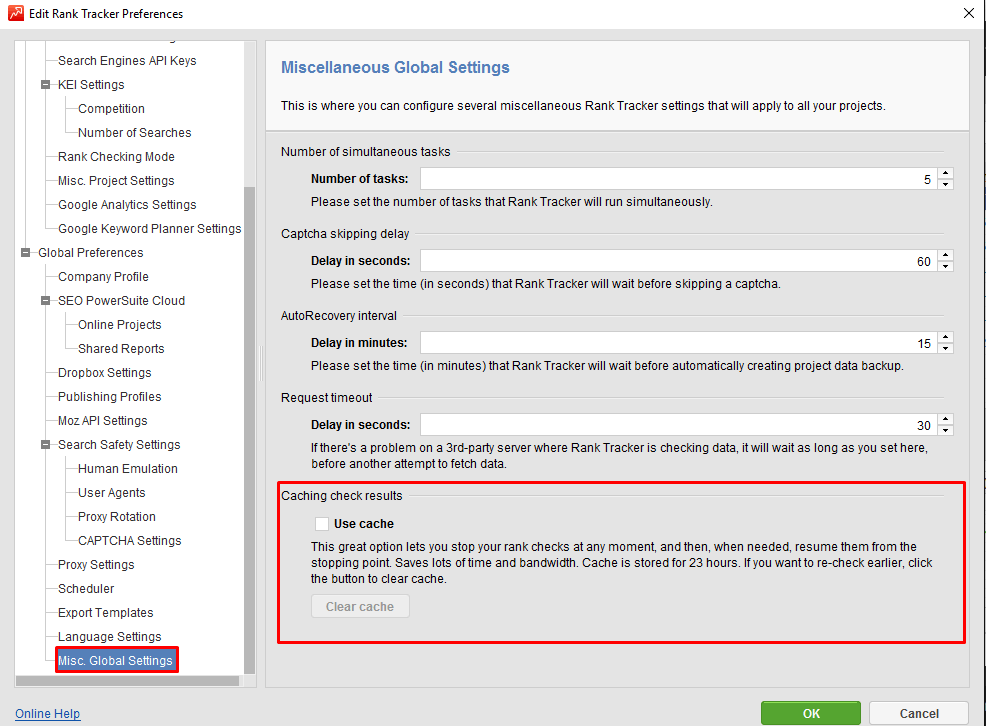Screen dimensions: 986x726
Task: Decrease Captcha skipping delay seconds
Action: pos(945,266)
